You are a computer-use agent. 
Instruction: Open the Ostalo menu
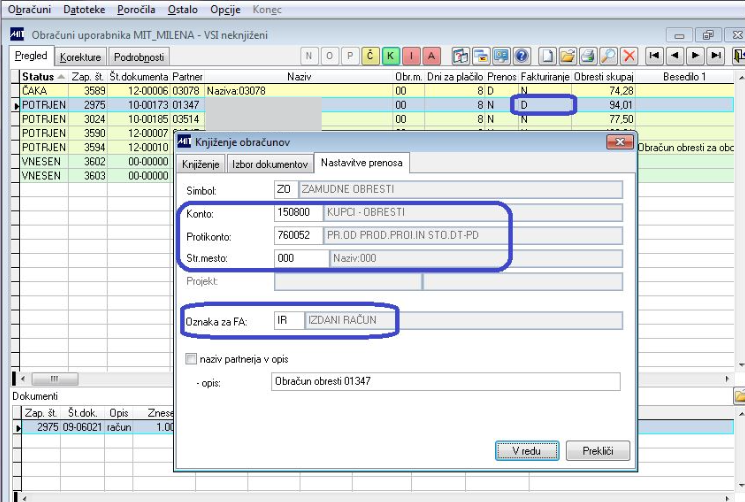point(182,9)
